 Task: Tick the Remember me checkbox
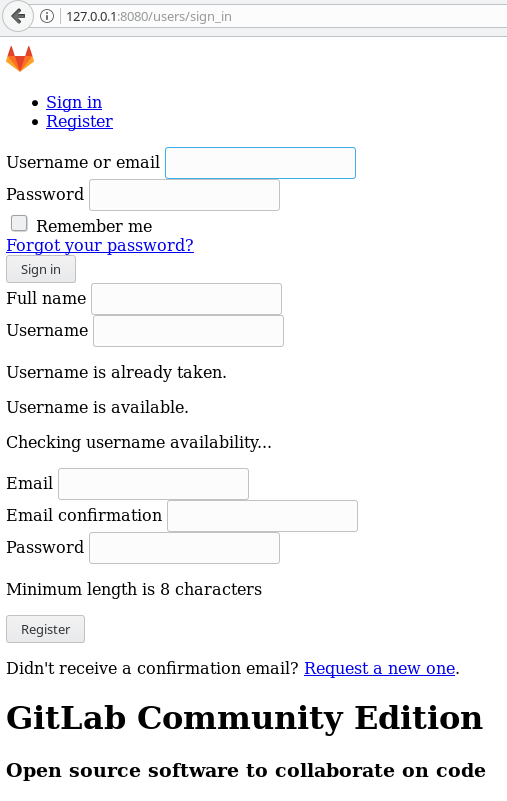point(19,223)
